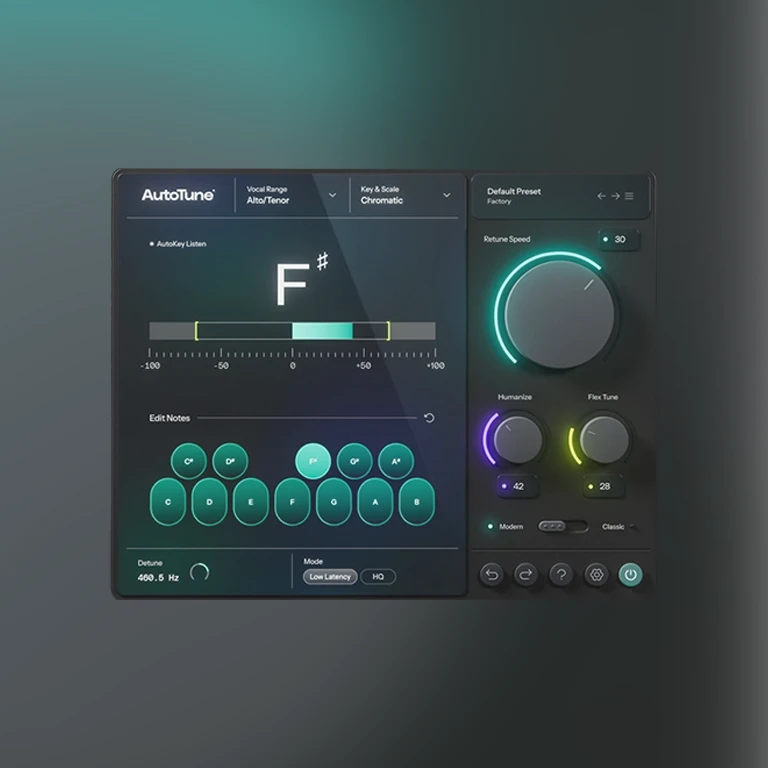Click the Detune frequency value field
768x768 pixels.
click(159, 578)
